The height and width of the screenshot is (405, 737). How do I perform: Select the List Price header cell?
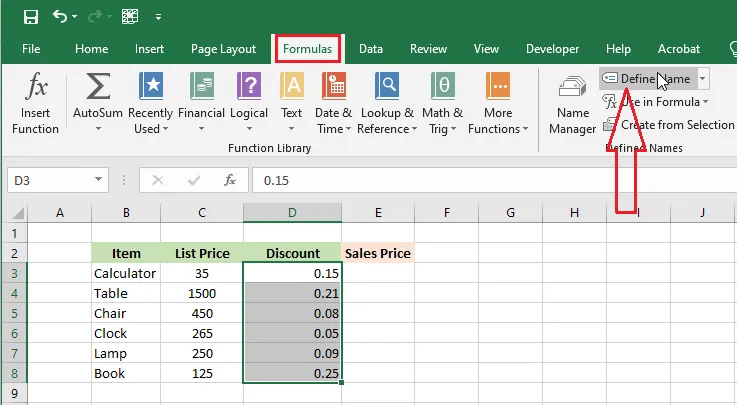point(202,253)
